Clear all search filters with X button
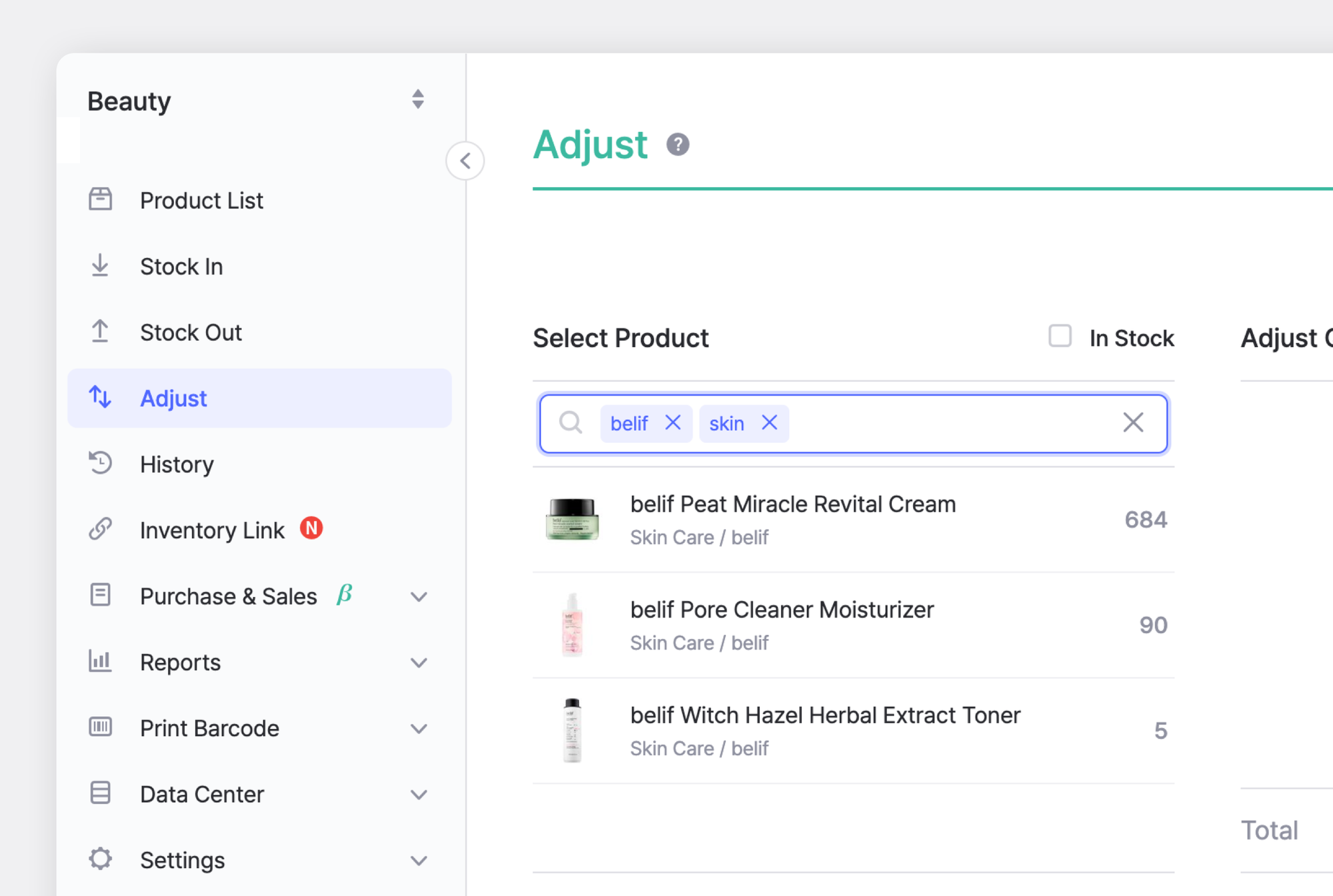 click(1133, 422)
